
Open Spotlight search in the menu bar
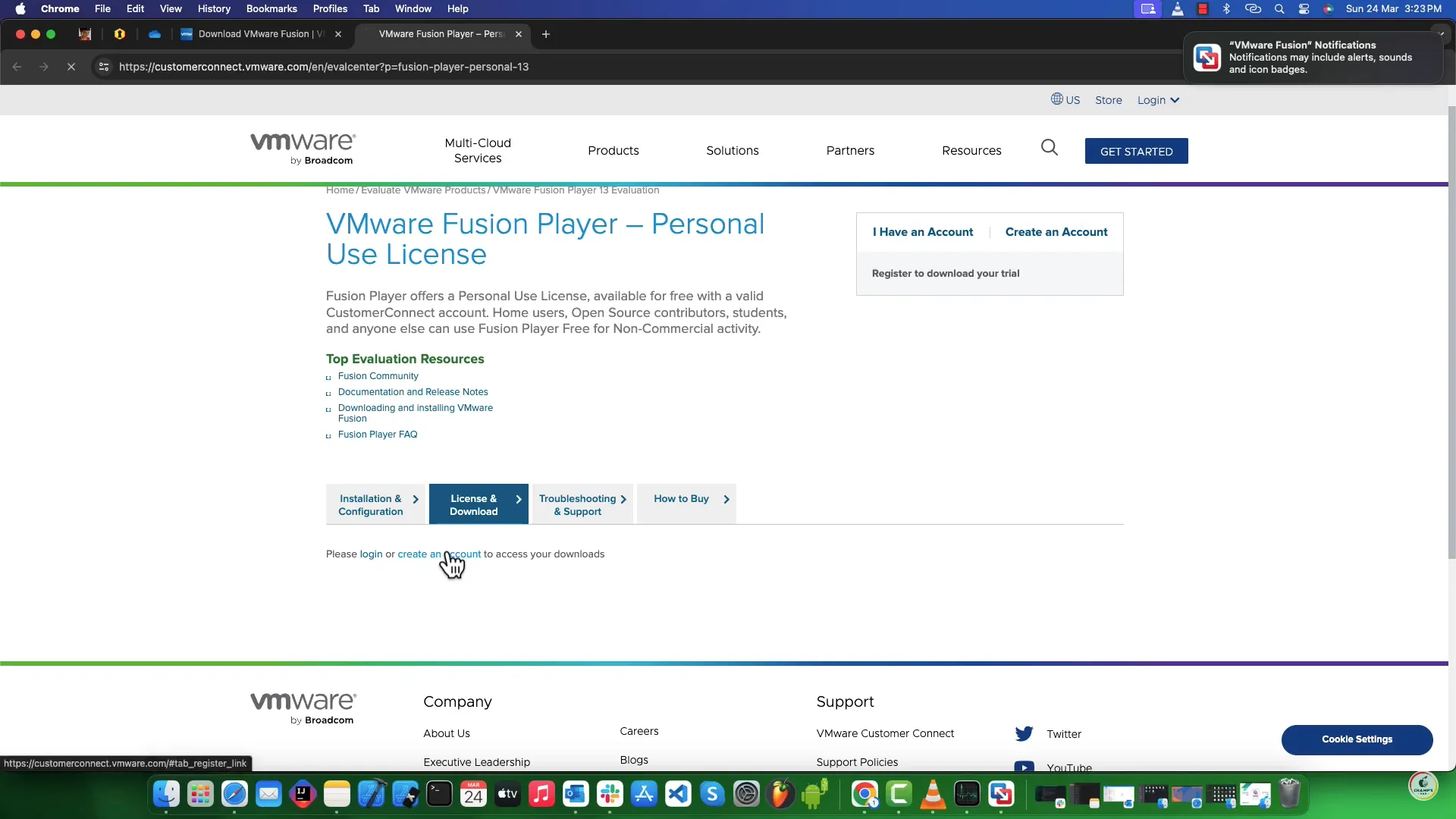[x=1279, y=9]
